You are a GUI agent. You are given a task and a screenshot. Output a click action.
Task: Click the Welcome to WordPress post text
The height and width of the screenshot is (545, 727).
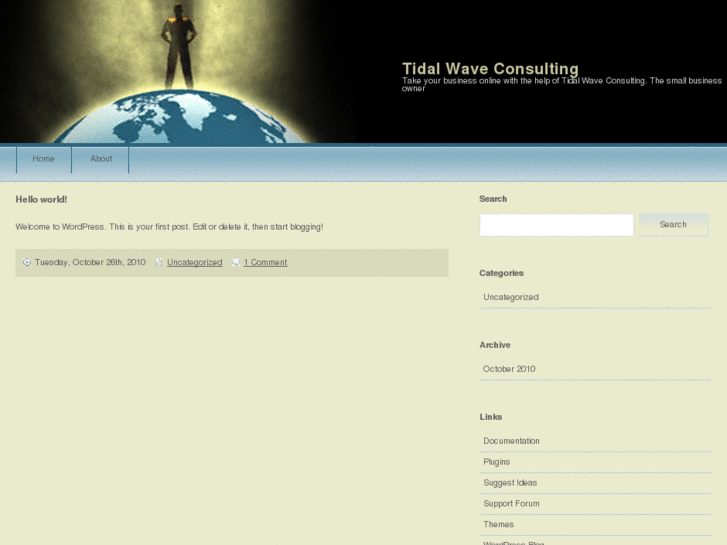click(x=169, y=227)
